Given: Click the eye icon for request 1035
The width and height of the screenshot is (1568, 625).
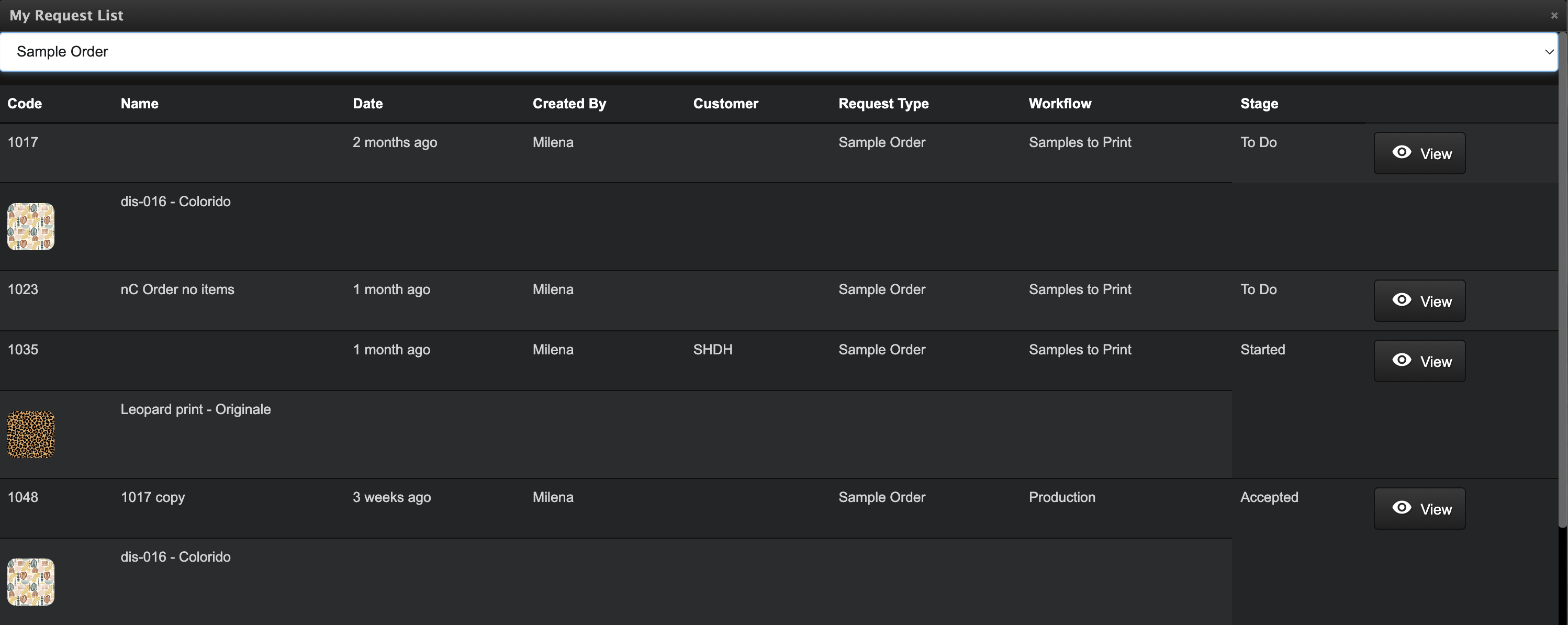Looking at the screenshot, I should pyautogui.click(x=1401, y=360).
